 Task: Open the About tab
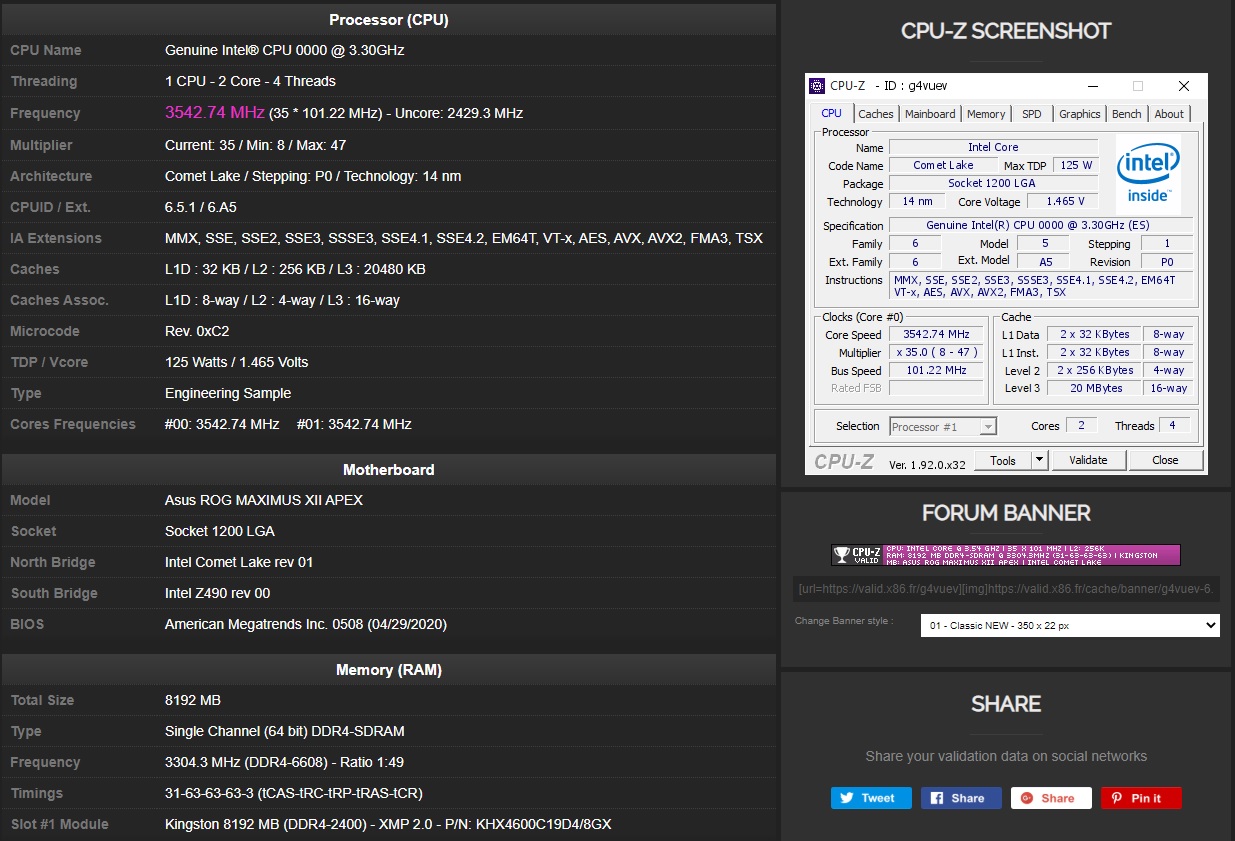click(1169, 114)
